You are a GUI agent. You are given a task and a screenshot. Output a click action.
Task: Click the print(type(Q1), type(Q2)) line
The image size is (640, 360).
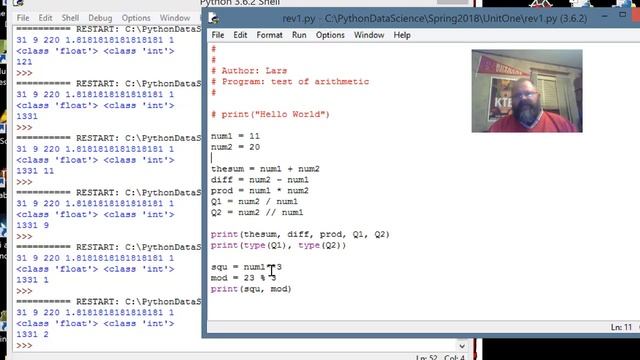pyautogui.click(x=278, y=245)
